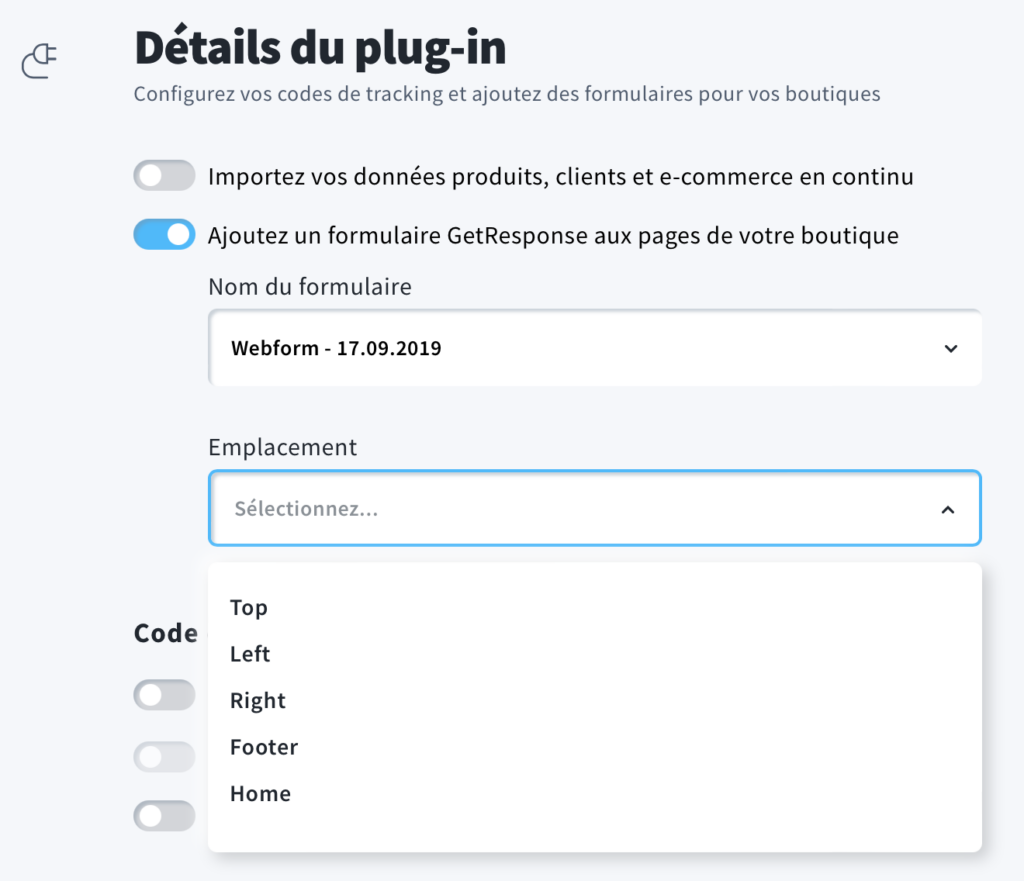The image size is (1024, 881).
Task: Select Footer as form placement
Action: (264, 746)
